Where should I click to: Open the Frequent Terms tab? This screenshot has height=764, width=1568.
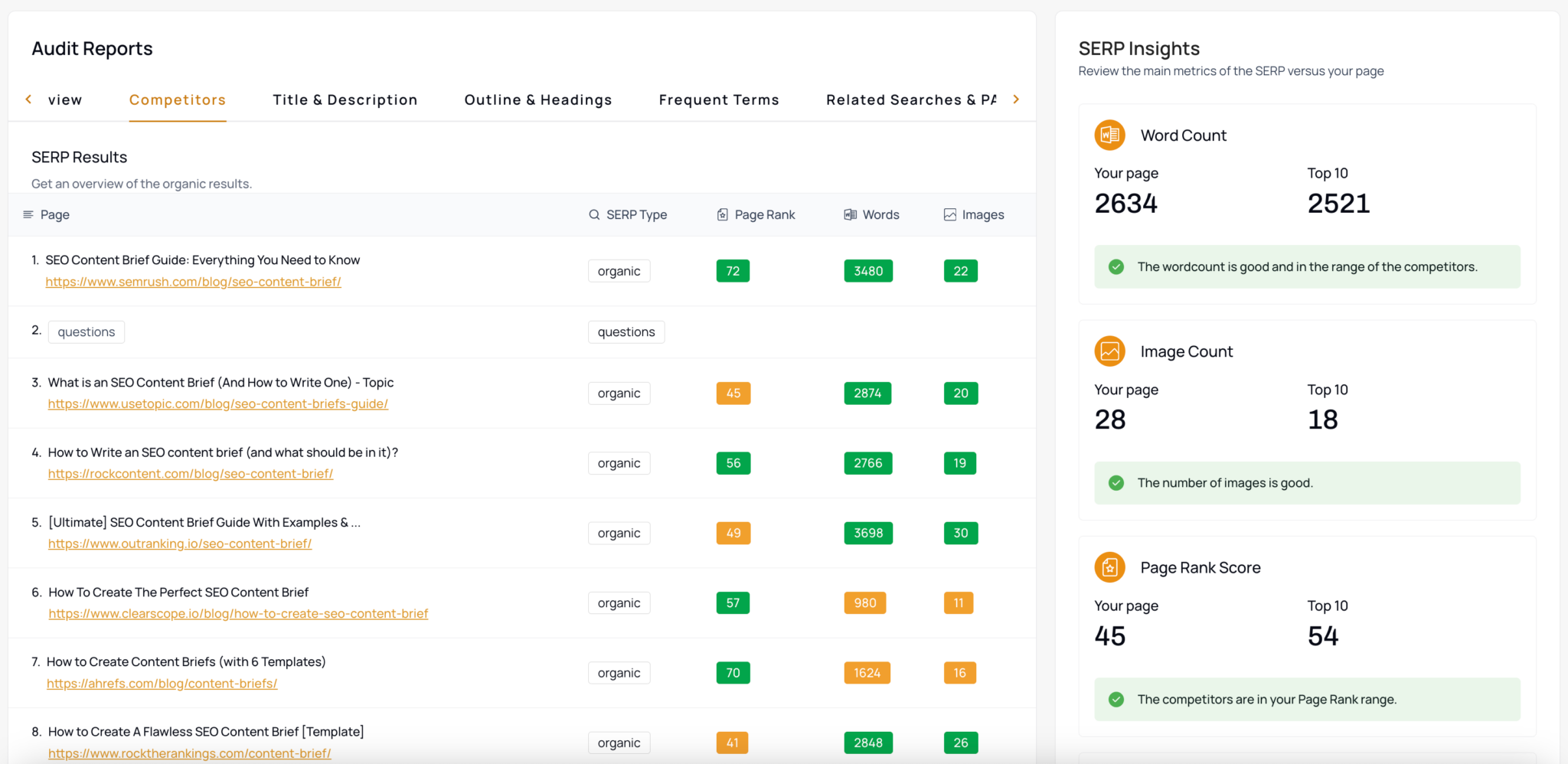719,100
